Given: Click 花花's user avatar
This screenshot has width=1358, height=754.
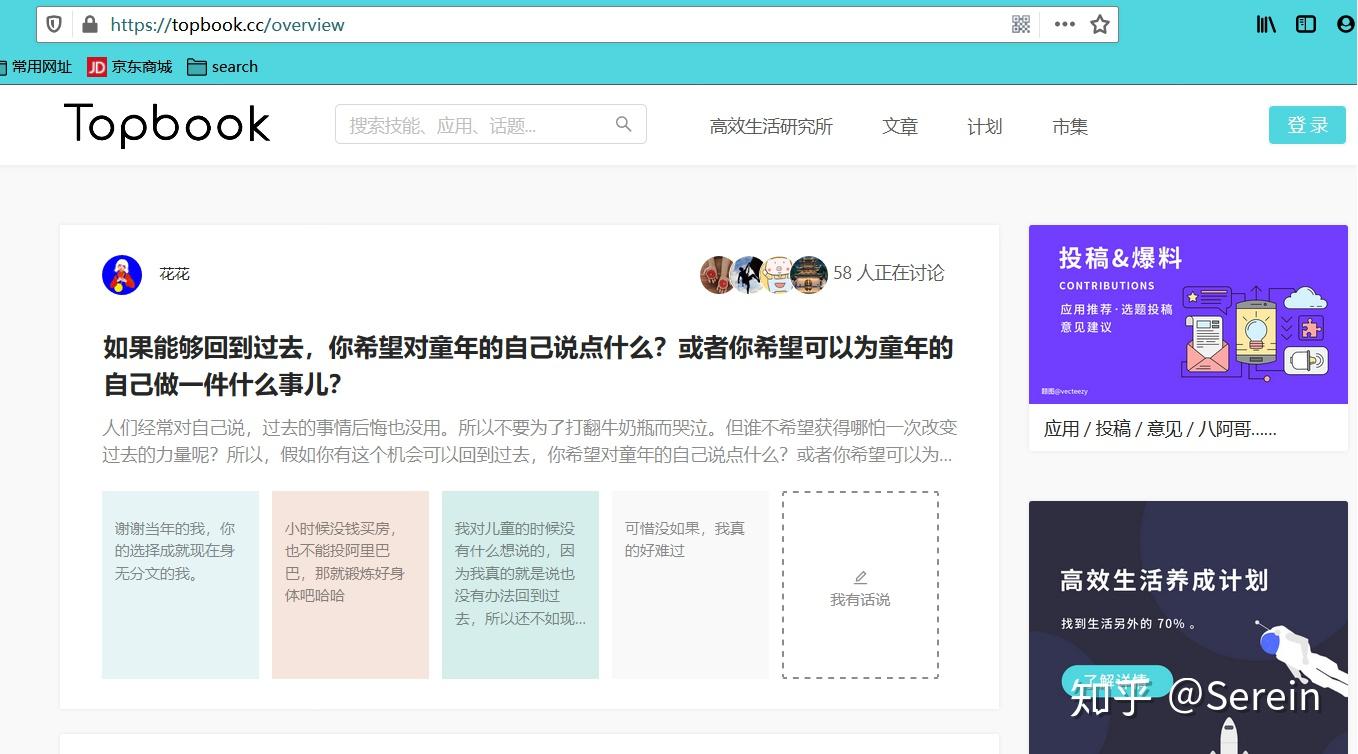Looking at the screenshot, I should click(122, 274).
